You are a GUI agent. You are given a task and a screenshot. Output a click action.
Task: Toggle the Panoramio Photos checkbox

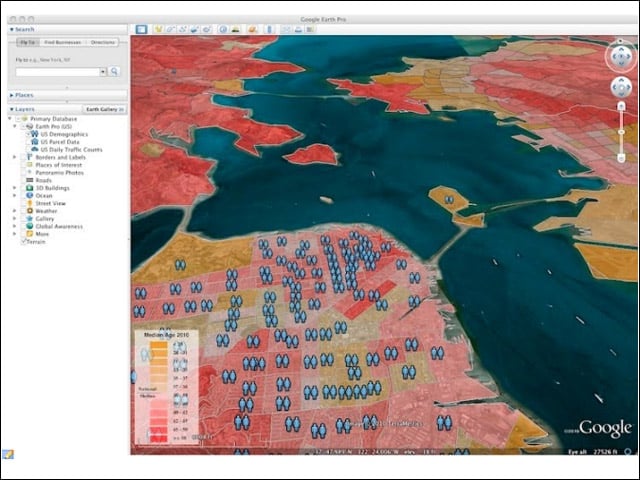23,173
